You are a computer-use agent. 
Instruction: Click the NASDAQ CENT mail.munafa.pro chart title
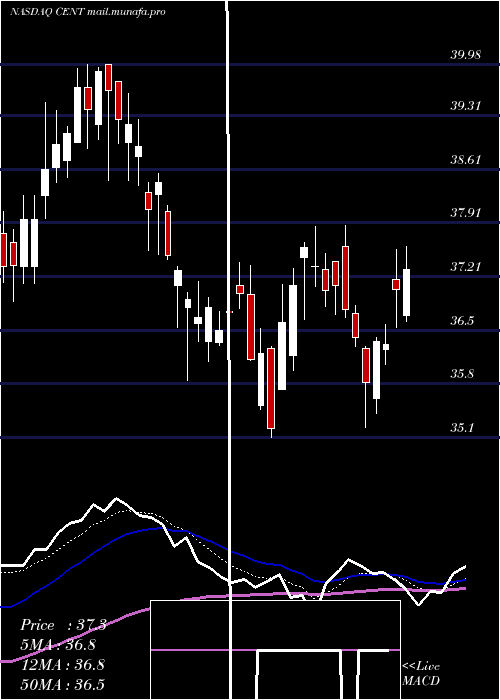pos(88,12)
